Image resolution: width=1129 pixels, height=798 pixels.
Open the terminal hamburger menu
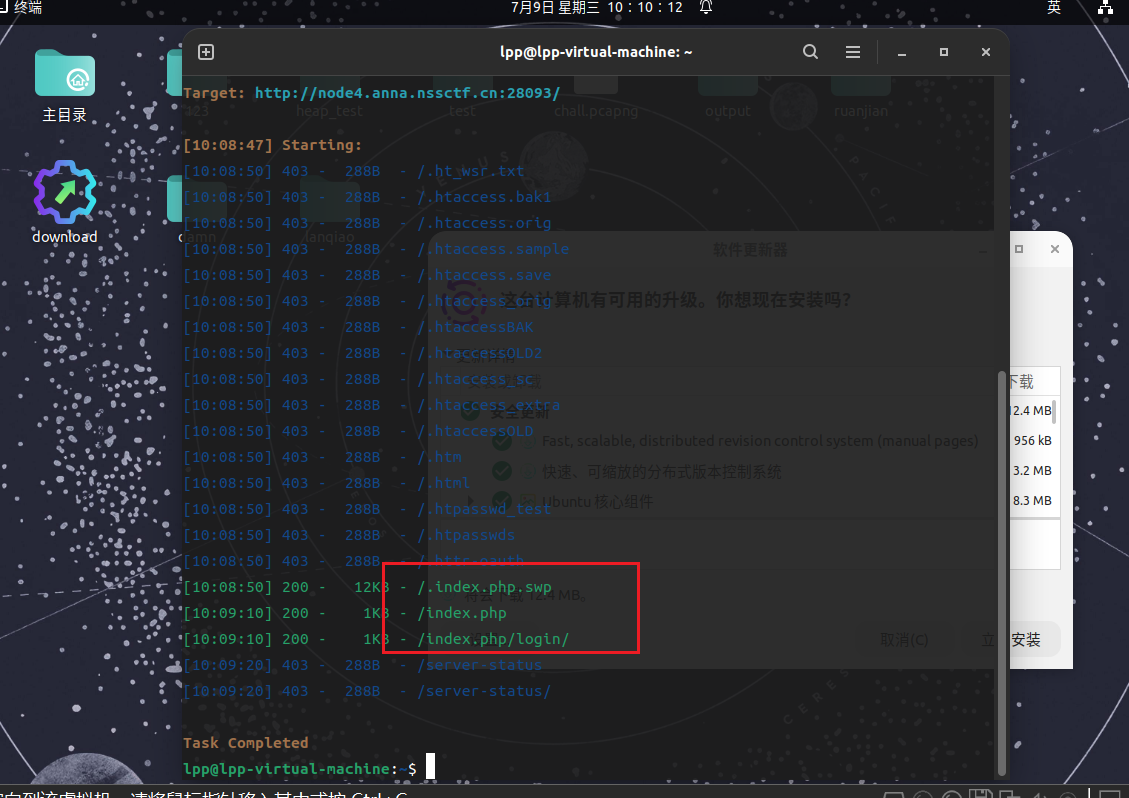click(852, 52)
